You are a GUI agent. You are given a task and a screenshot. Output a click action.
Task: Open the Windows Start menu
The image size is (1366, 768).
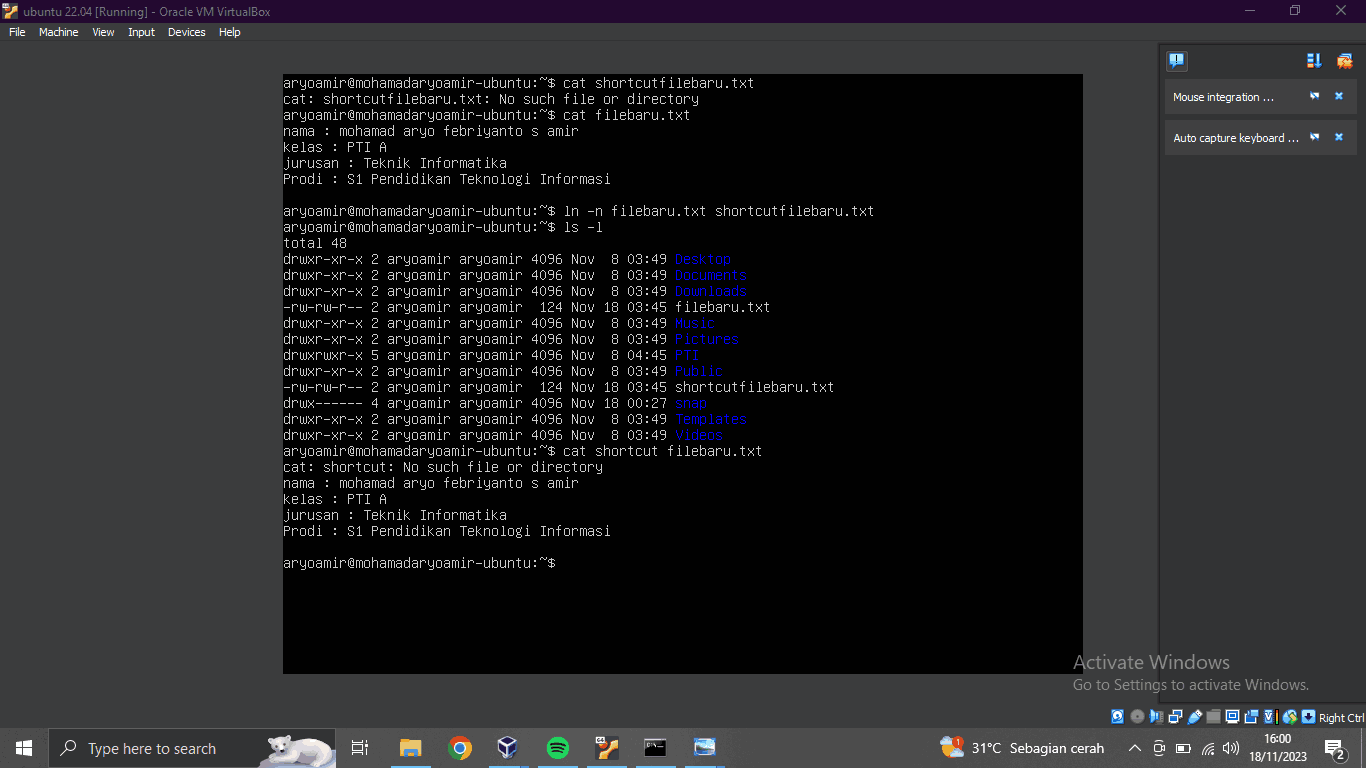(24, 748)
